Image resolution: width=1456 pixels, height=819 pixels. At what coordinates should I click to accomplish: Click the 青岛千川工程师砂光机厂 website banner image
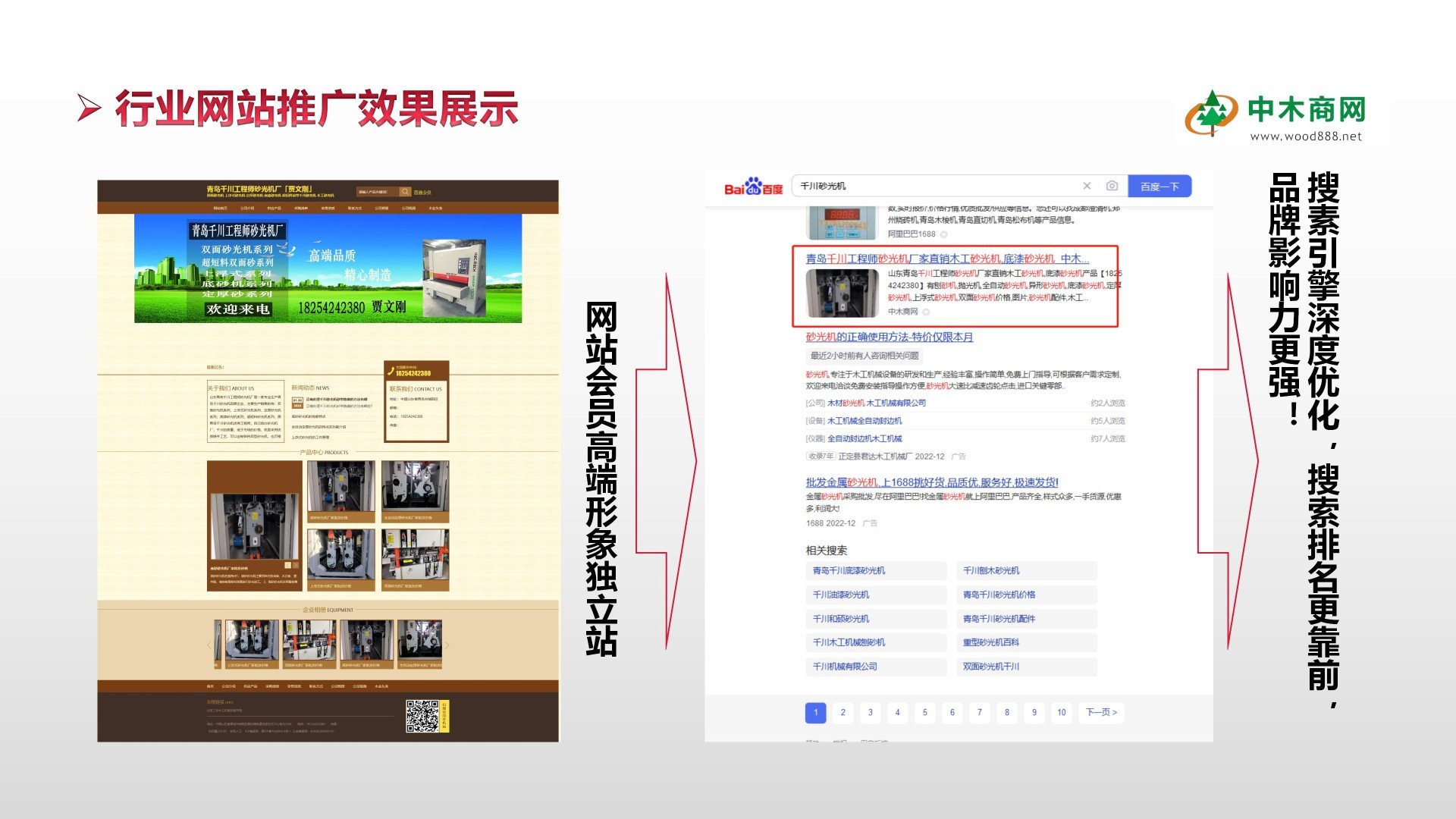point(328,268)
